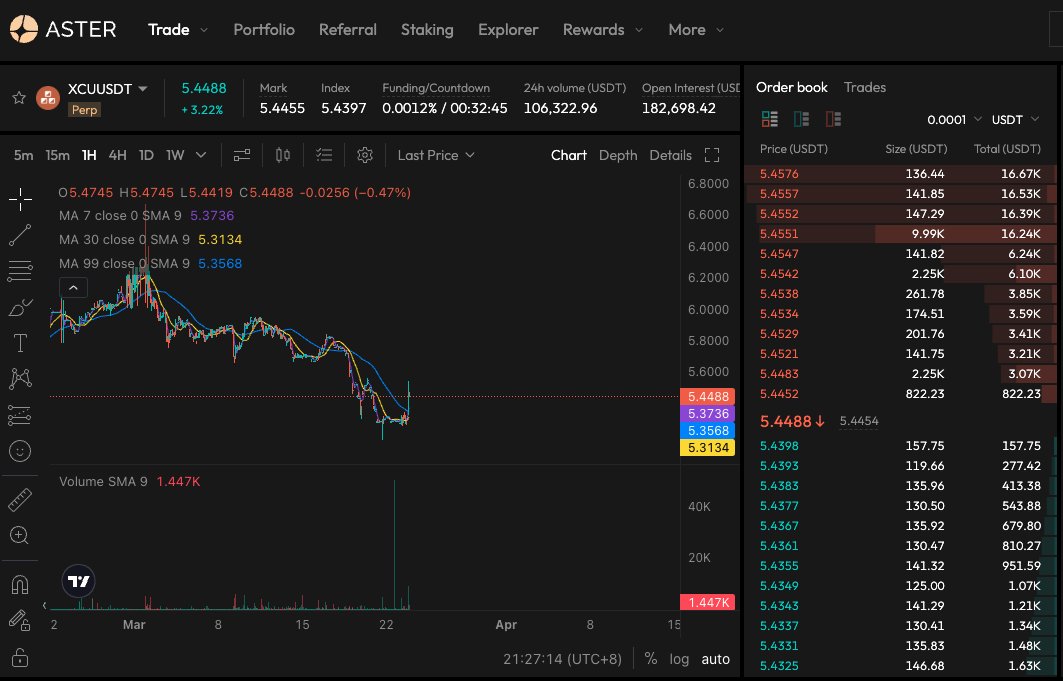Open the indicators settings icon
This screenshot has height=681, width=1063.
click(242, 155)
